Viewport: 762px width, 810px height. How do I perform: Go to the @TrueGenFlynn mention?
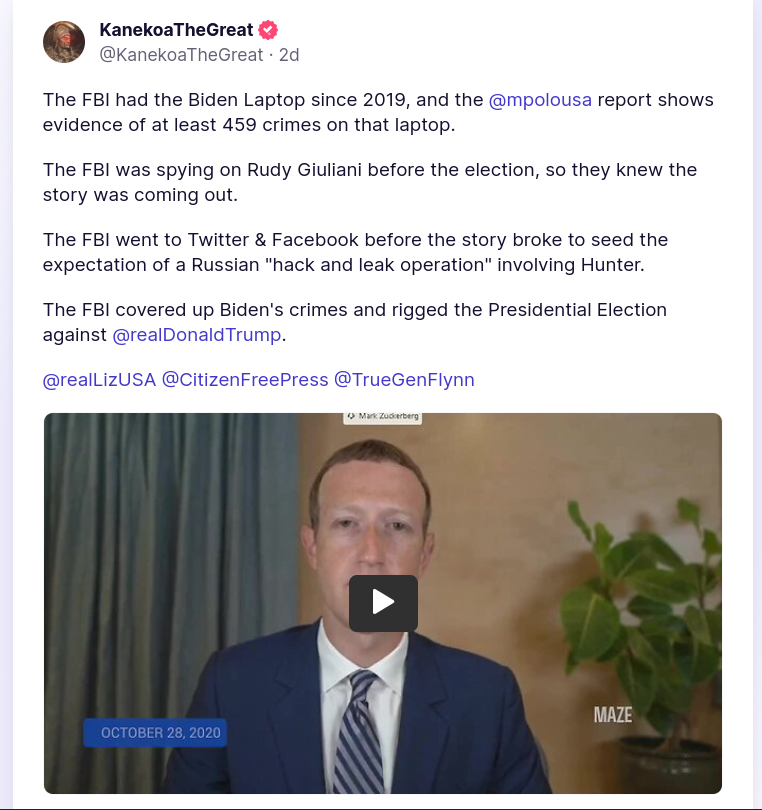pyautogui.click(x=404, y=380)
